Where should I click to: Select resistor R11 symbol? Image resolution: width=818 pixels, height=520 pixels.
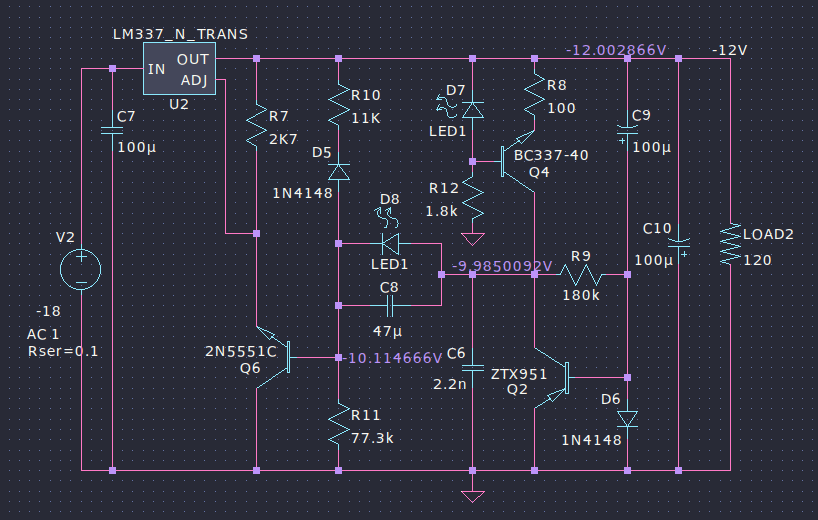tap(339, 425)
